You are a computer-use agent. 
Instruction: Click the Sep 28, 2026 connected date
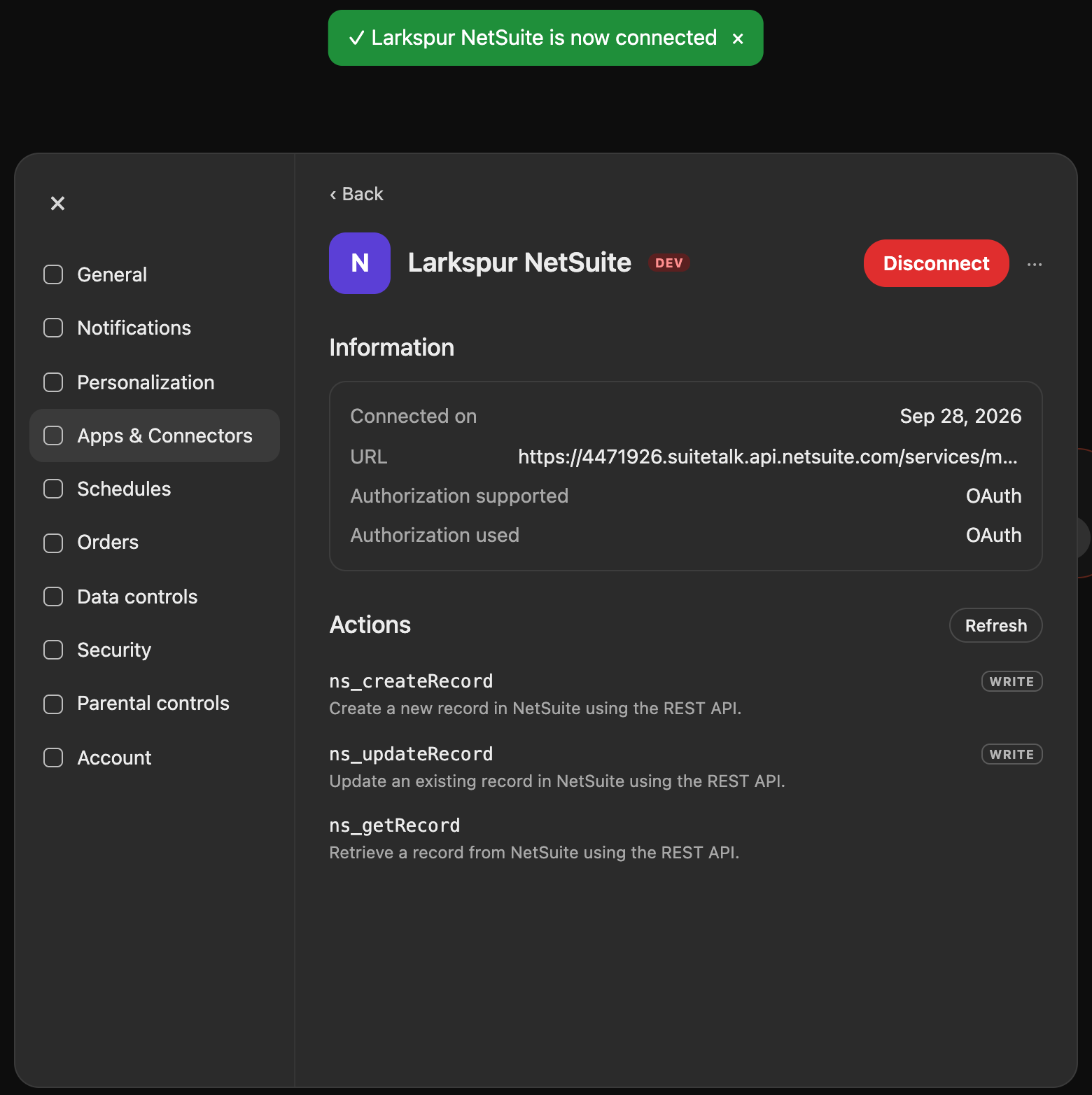coord(960,416)
